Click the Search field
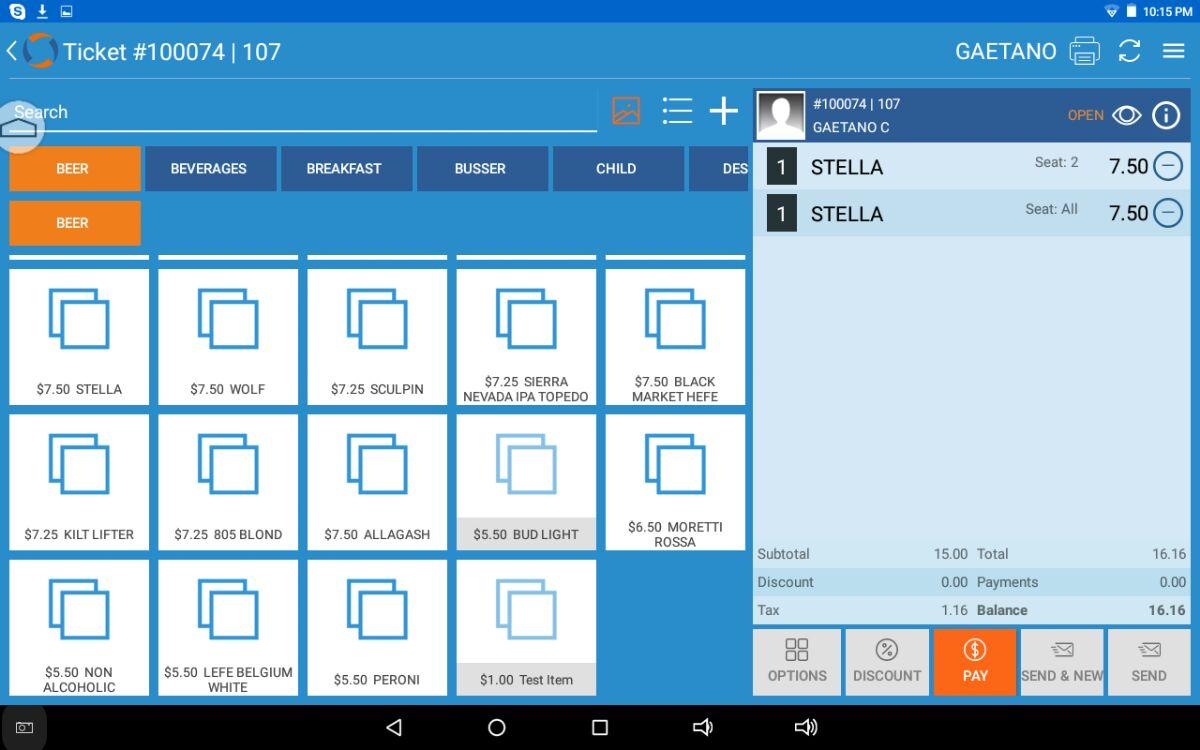 pos(303,112)
